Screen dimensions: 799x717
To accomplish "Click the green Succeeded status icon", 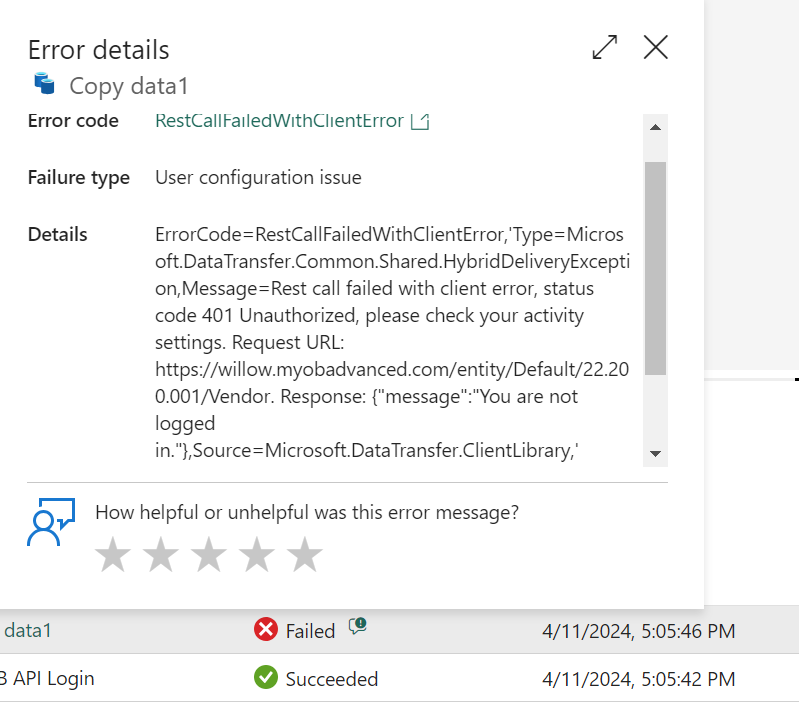I will coord(265,677).
